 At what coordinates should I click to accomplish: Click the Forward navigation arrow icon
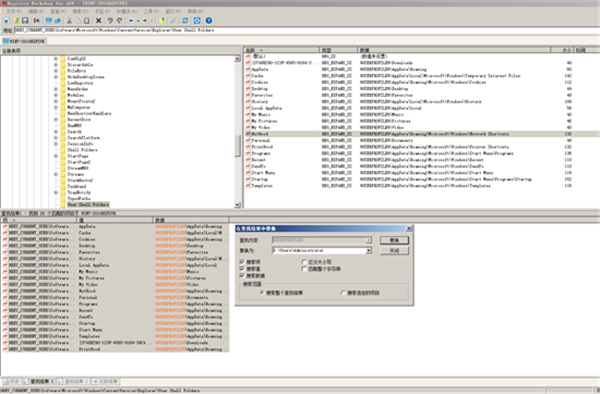pyautogui.click(x=145, y=21)
